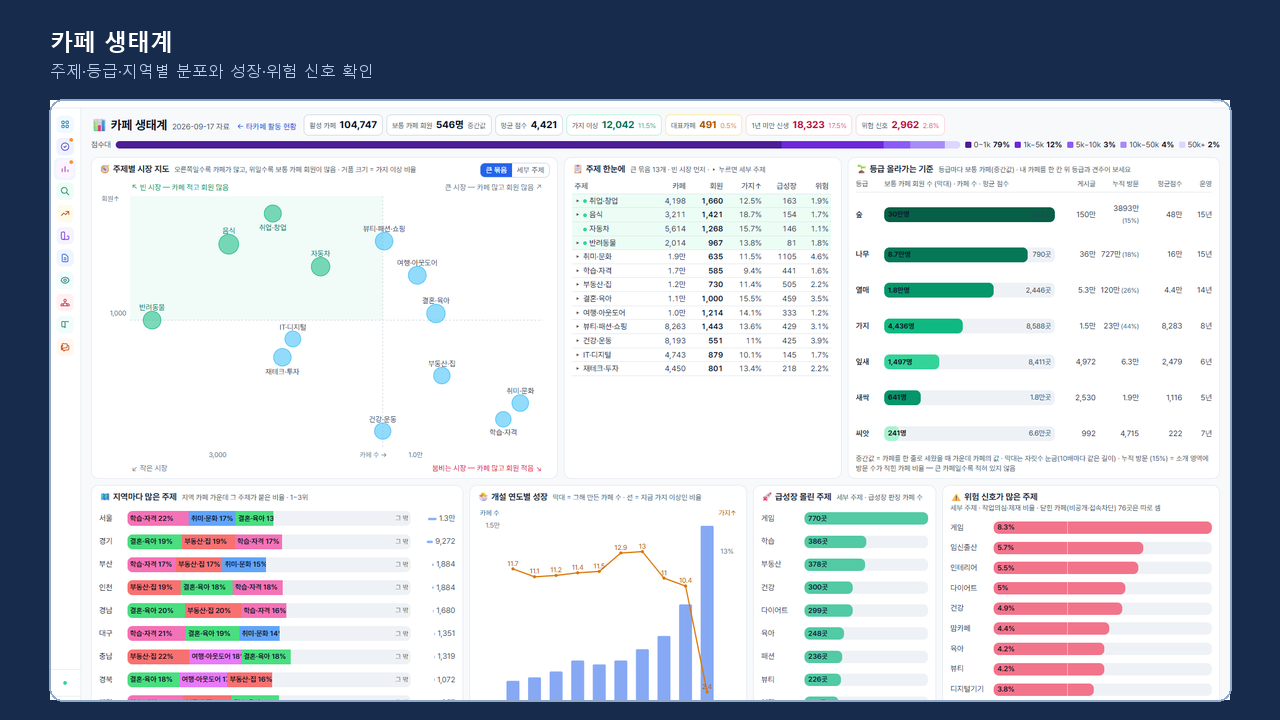
Task: Select the 음식 bubble on market map
Action: coord(229,244)
